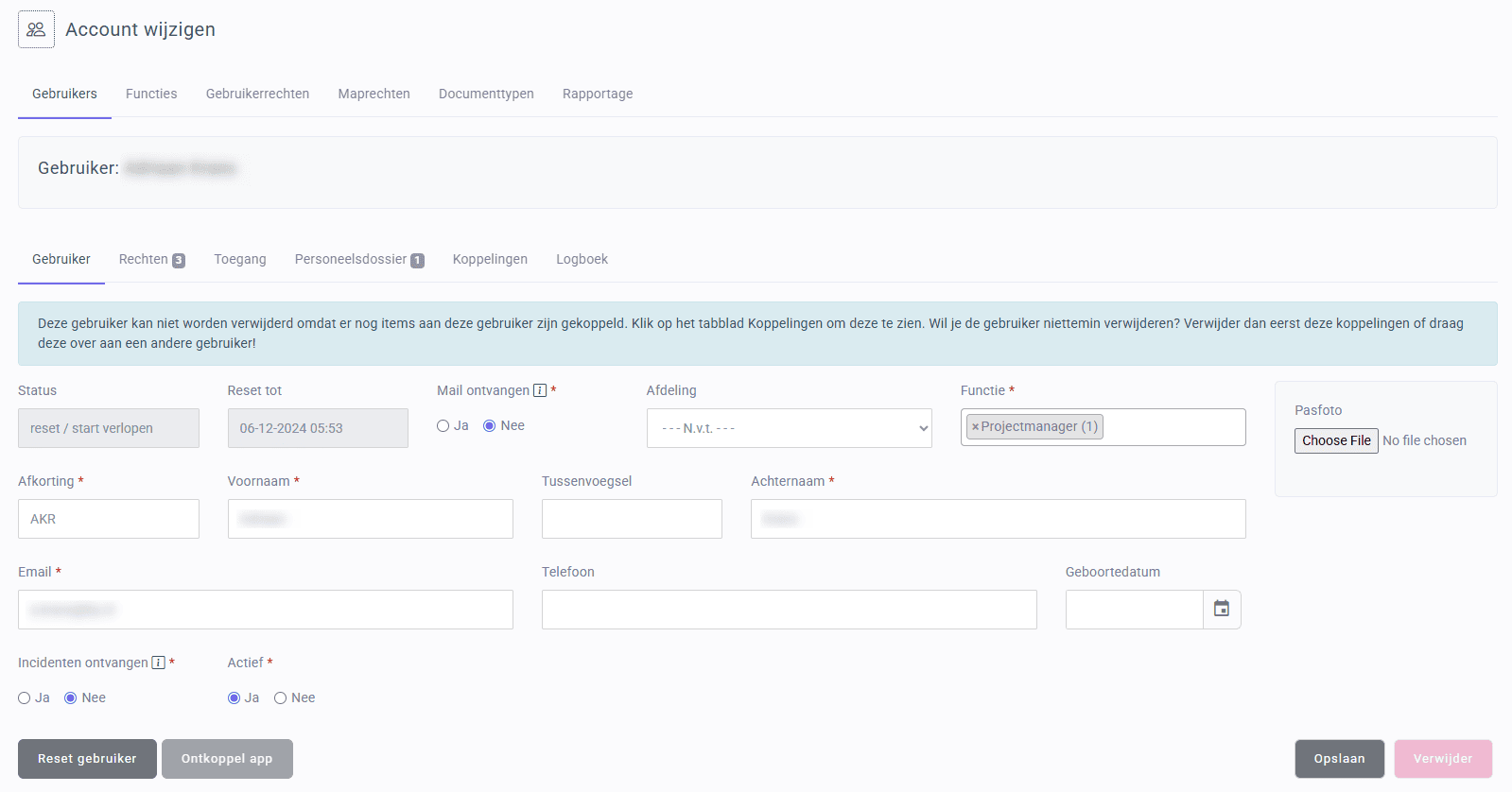Click the Email input field
The image size is (1512, 792).
[x=266, y=610]
